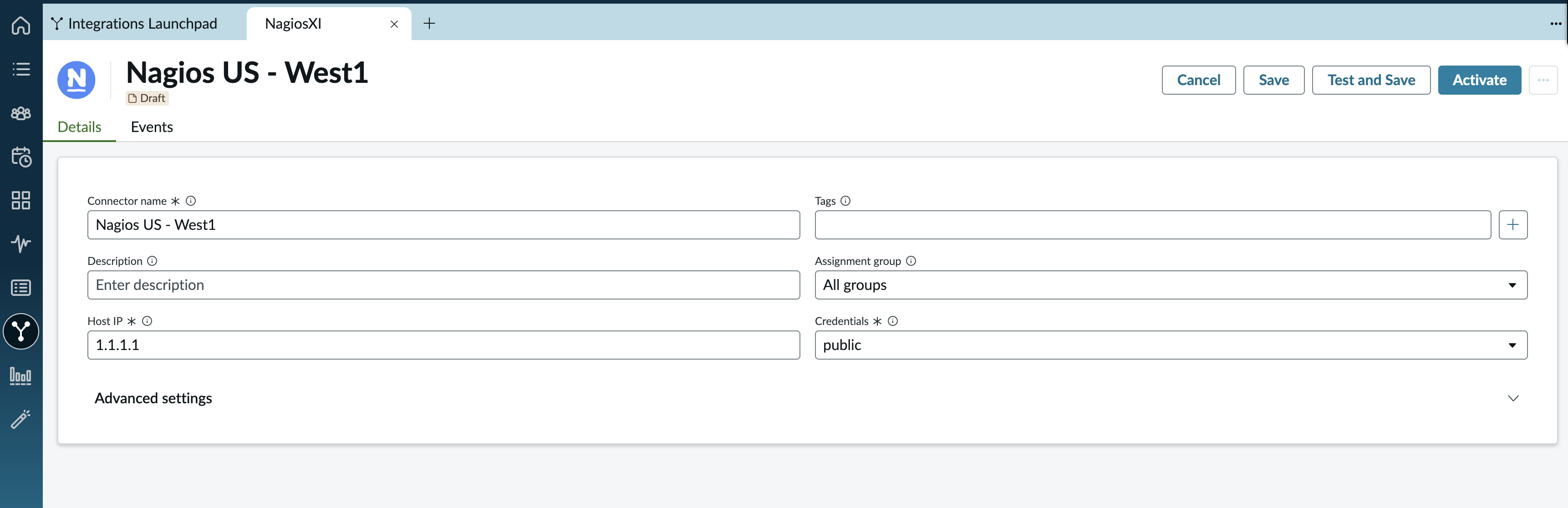Open the dashboard grid sidebar icon
Screen dimensions: 1568x508
coord(20,200)
